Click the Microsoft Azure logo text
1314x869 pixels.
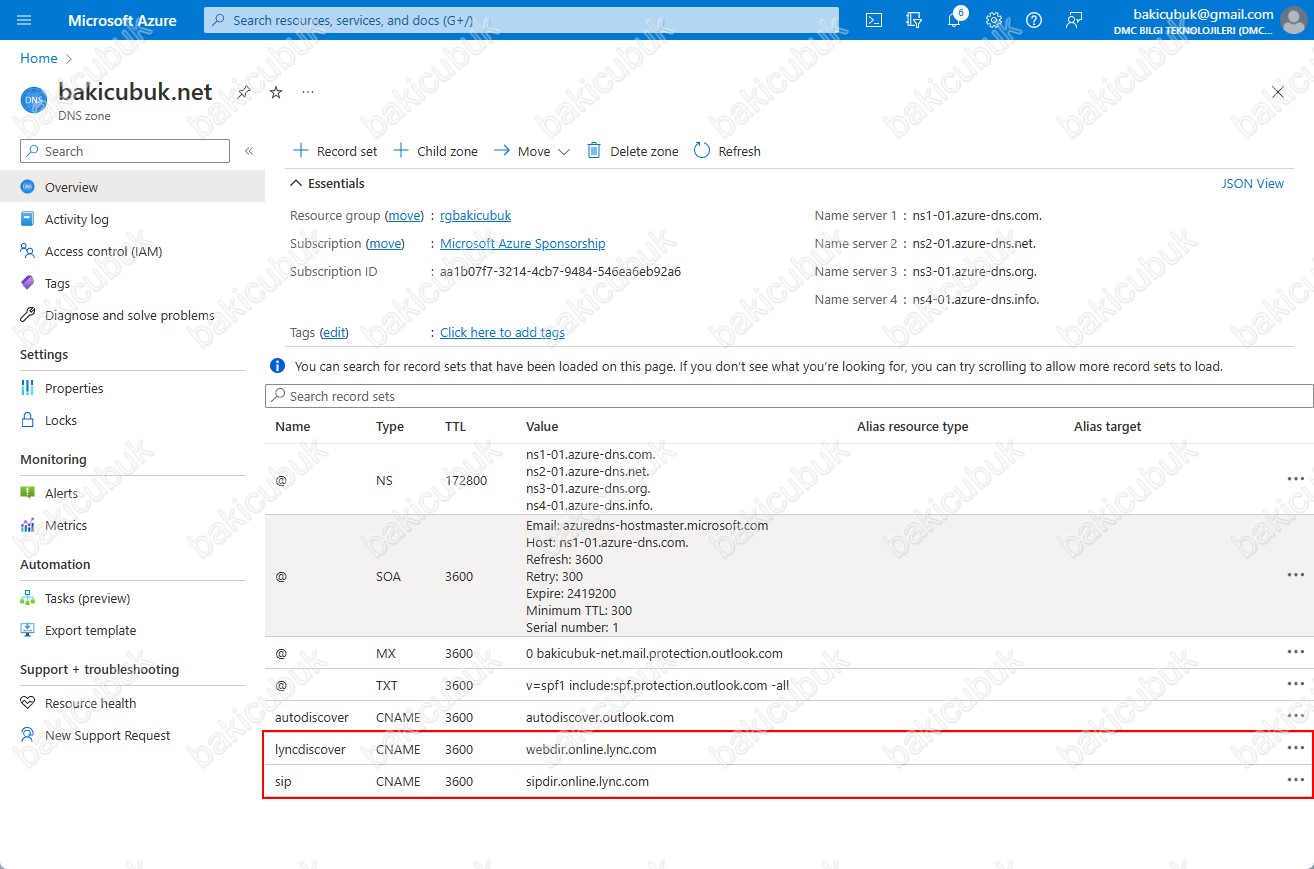tap(122, 20)
